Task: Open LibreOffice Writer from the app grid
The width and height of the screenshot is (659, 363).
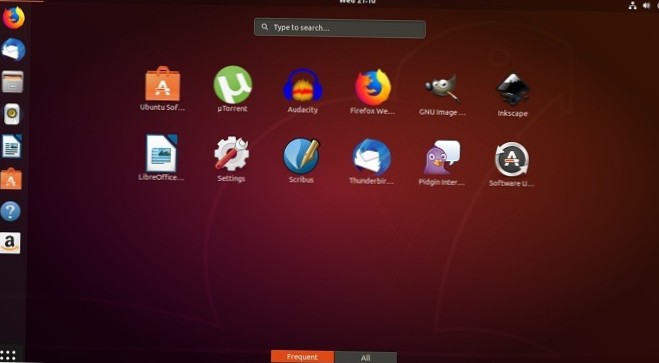Action: point(162,153)
